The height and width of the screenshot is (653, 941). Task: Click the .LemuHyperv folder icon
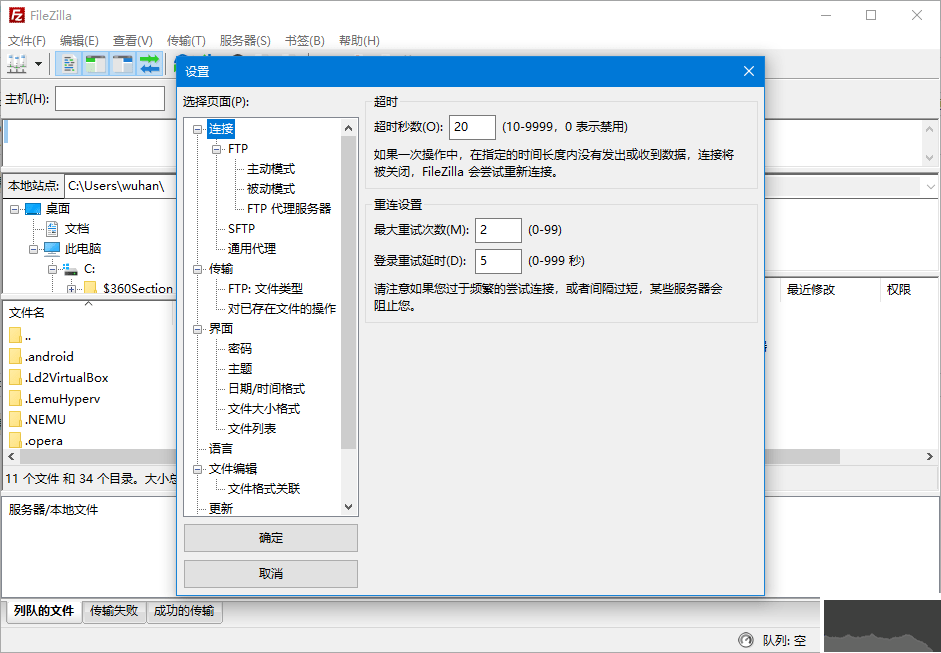pos(15,399)
